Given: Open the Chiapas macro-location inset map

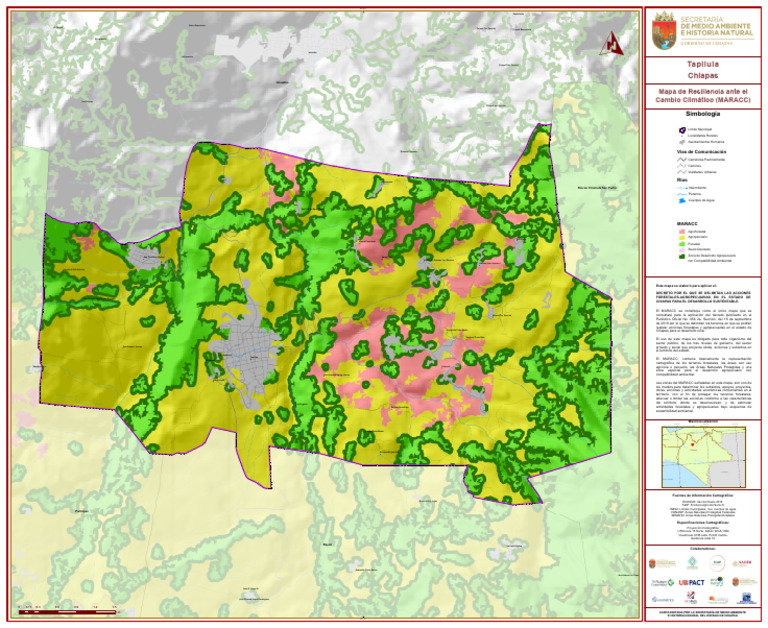Looking at the screenshot, I should pos(704,457).
